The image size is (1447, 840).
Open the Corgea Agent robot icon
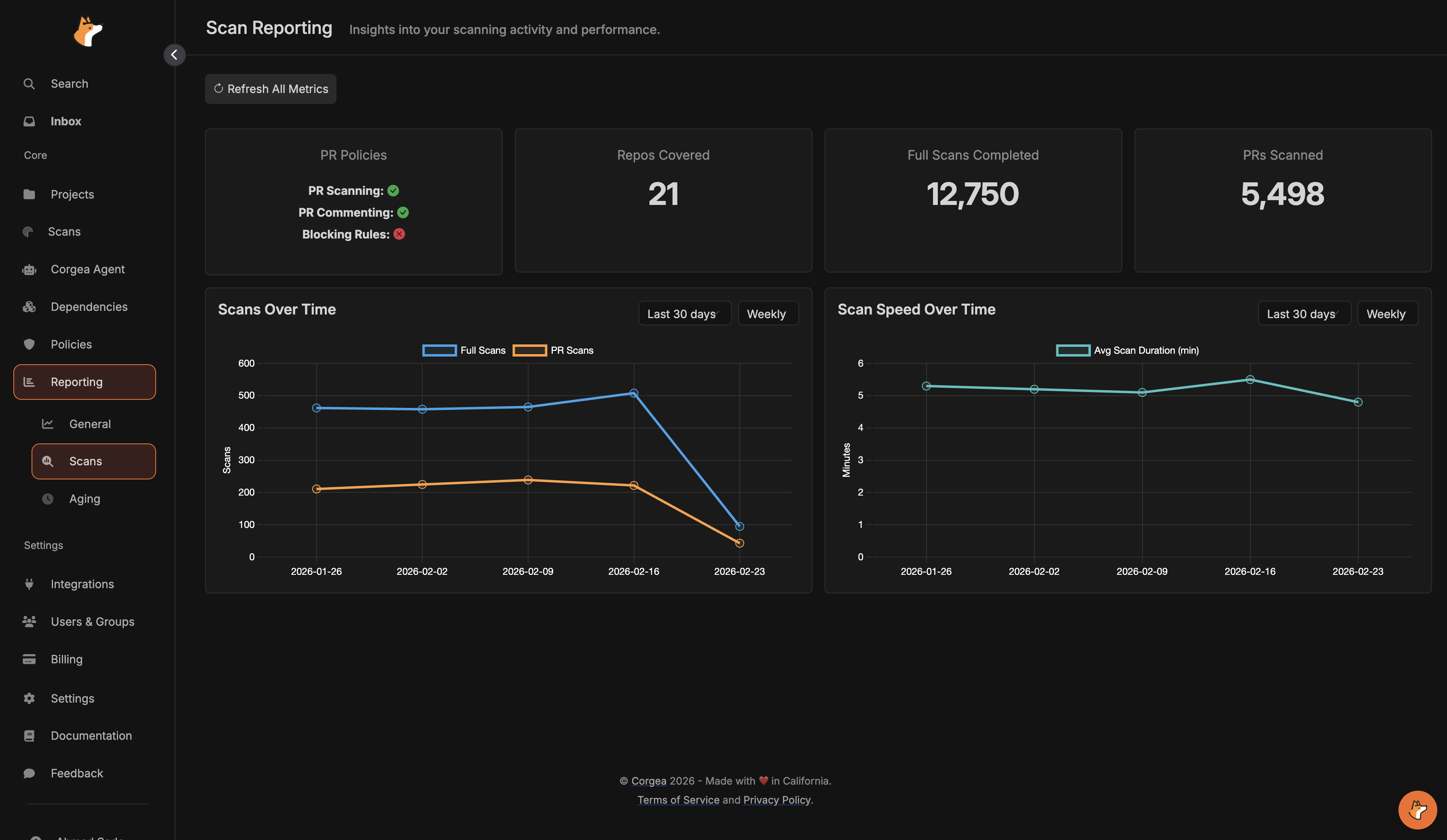(29, 270)
